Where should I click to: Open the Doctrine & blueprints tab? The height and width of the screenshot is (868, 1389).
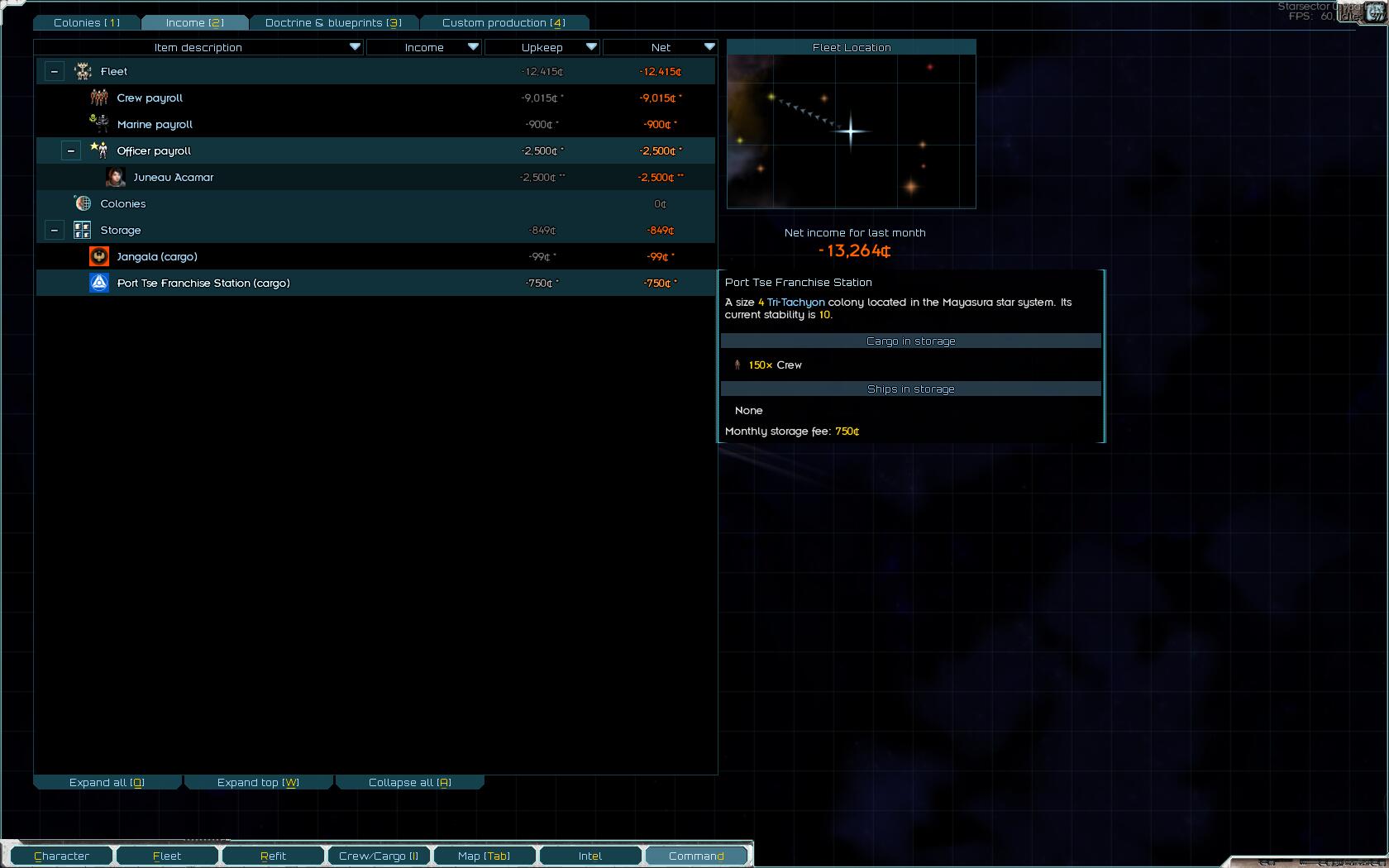[333, 22]
